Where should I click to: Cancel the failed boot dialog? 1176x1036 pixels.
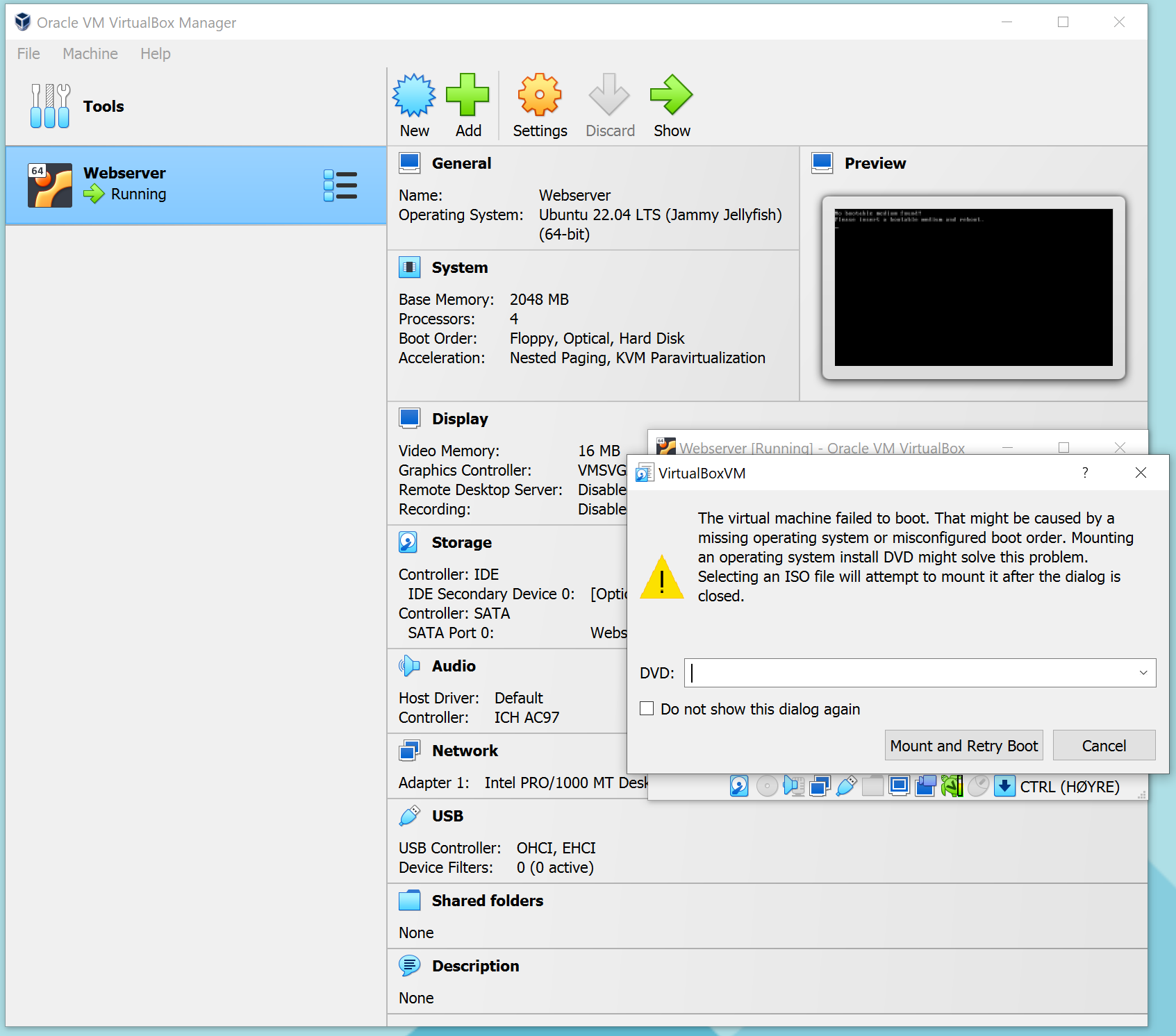click(x=1104, y=745)
